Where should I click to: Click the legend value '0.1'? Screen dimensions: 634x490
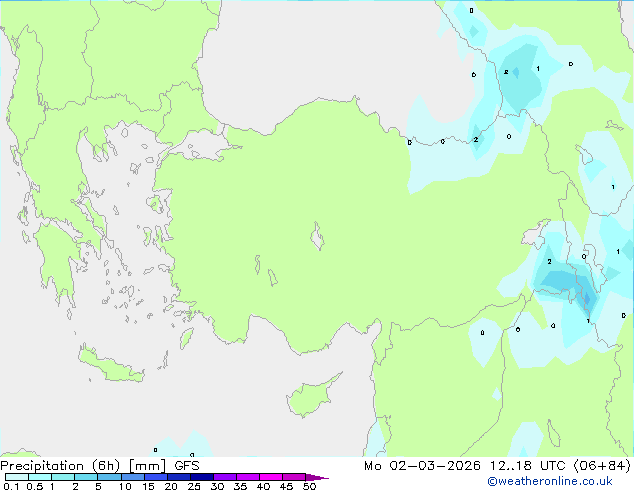[x=11, y=486]
